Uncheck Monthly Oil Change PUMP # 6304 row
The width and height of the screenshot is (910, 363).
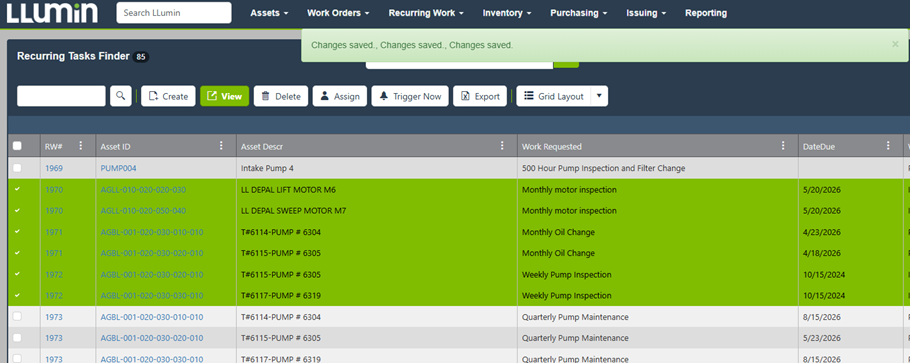pos(17,232)
